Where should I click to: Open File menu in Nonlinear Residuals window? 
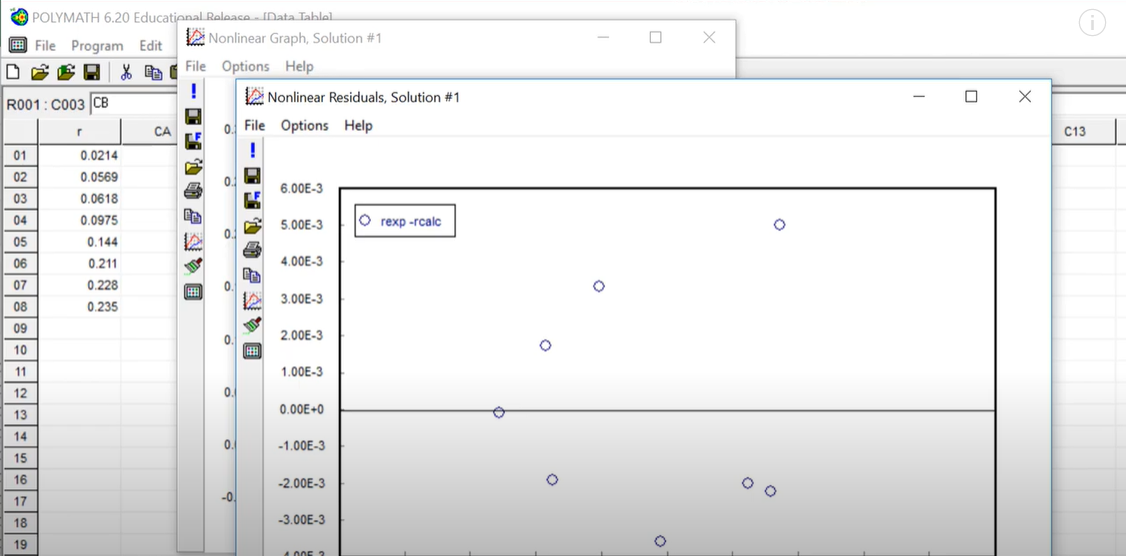[255, 125]
